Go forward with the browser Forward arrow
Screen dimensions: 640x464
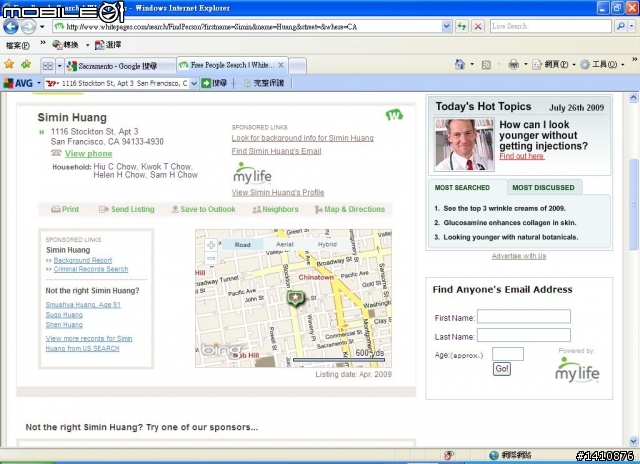[x=28, y=27]
